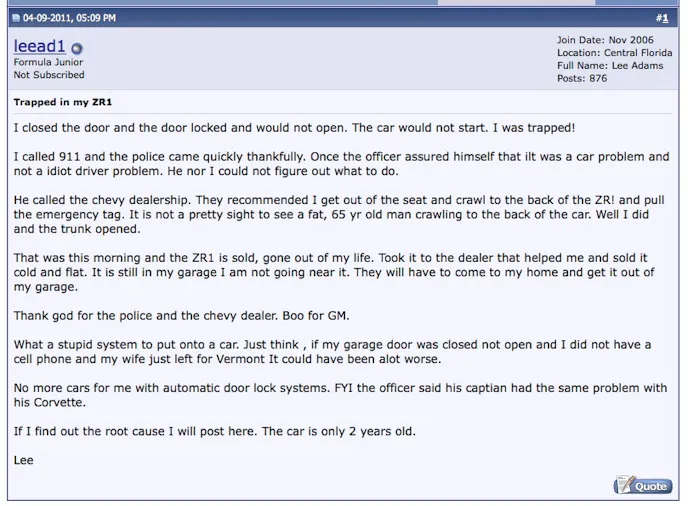Click the paragraph starting 'I called 911'
The width and height of the screenshot is (688, 506).
pos(341,164)
